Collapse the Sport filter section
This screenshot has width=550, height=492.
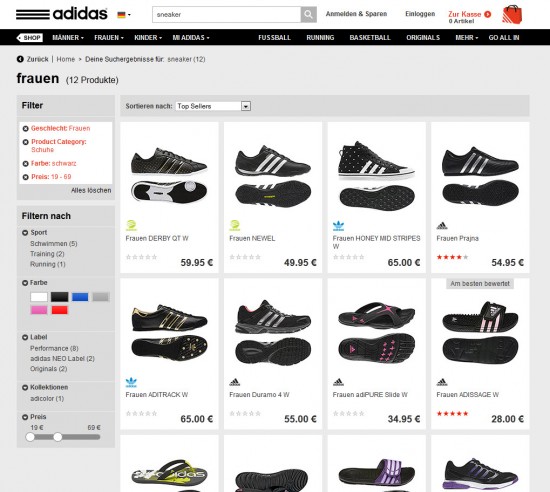pyautogui.click(x=25, y=232)
